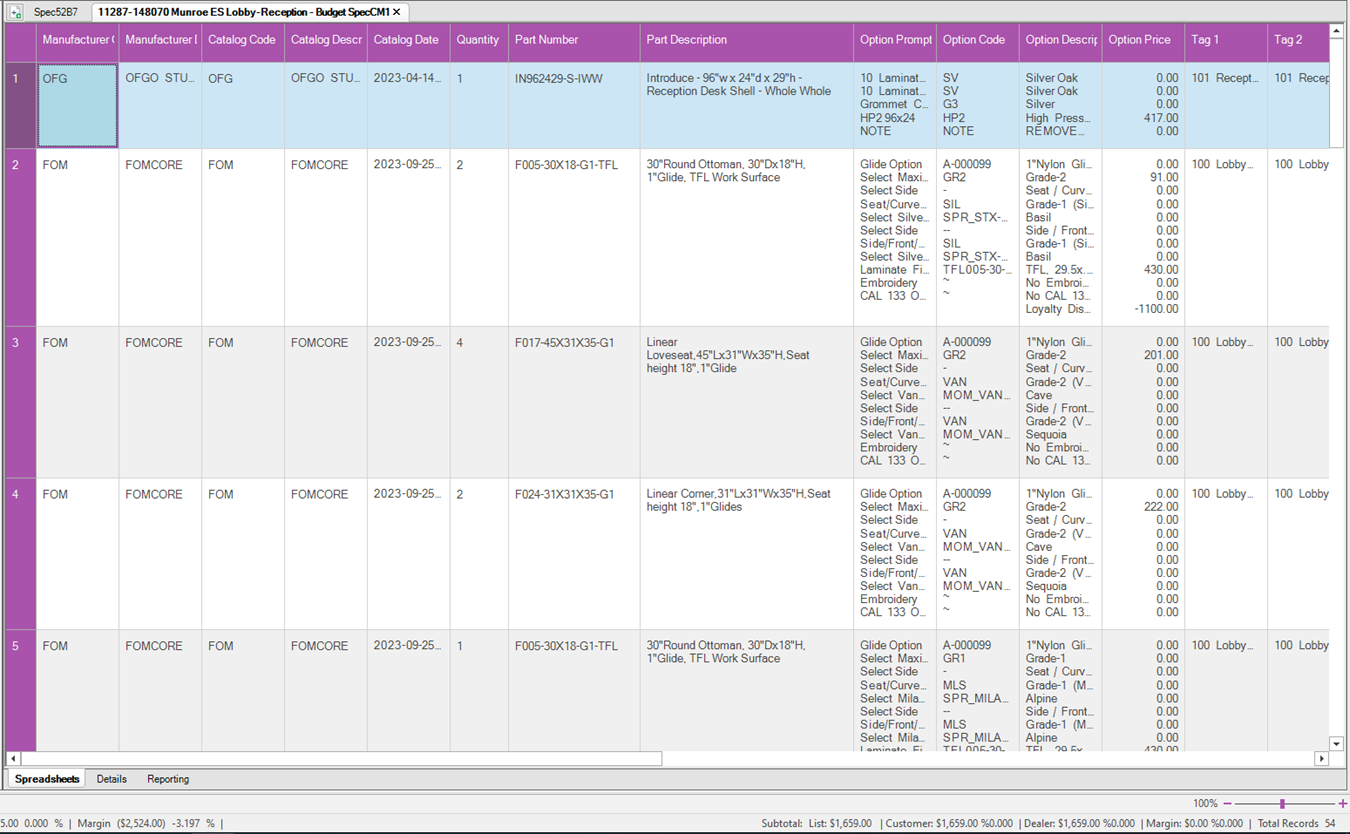Click the Catalog Description column header
This screenshot has height=834, width=1350.
pos(326,40)
